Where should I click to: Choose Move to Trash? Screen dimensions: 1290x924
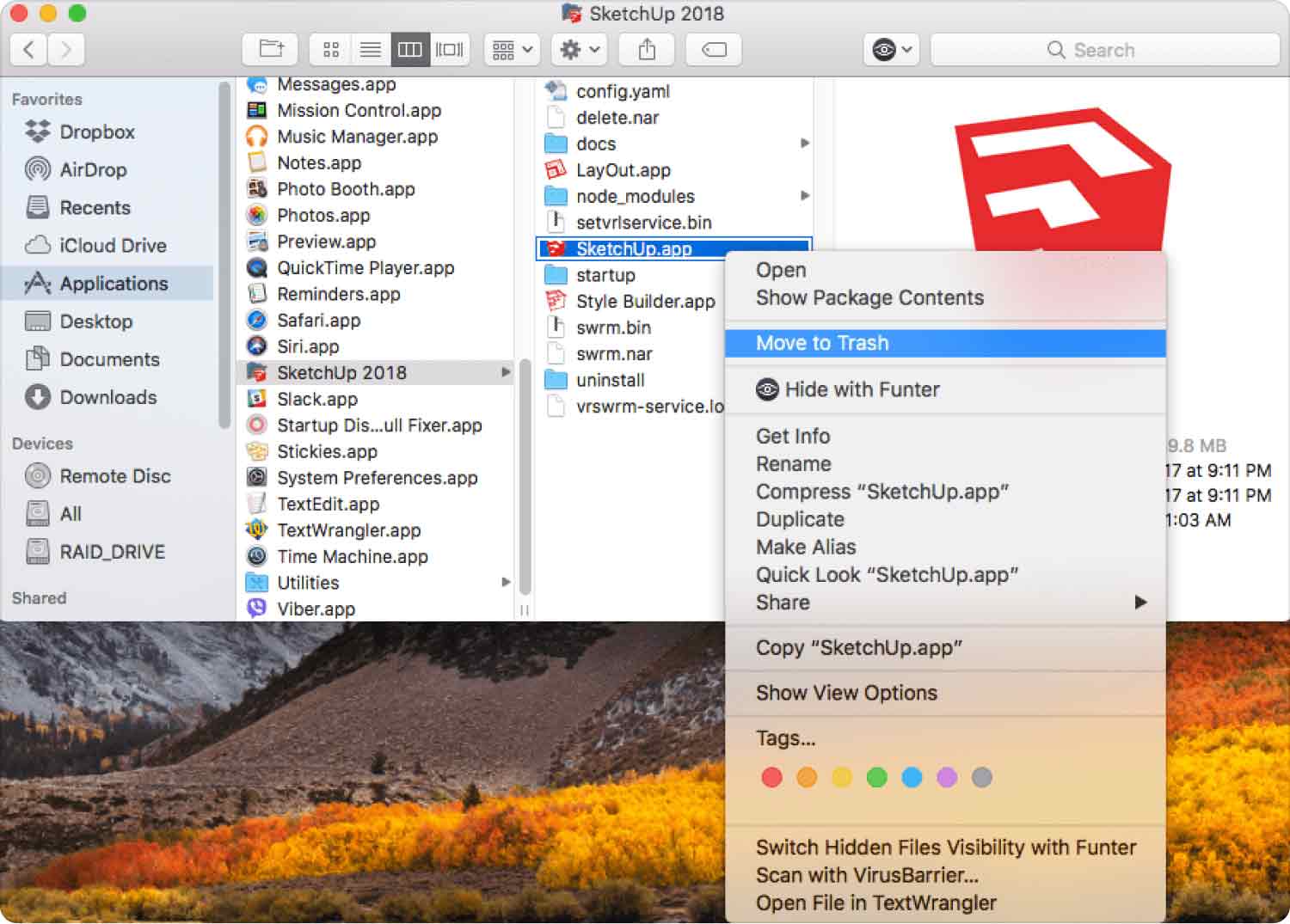pyautogui.click(x=945, y=343)
